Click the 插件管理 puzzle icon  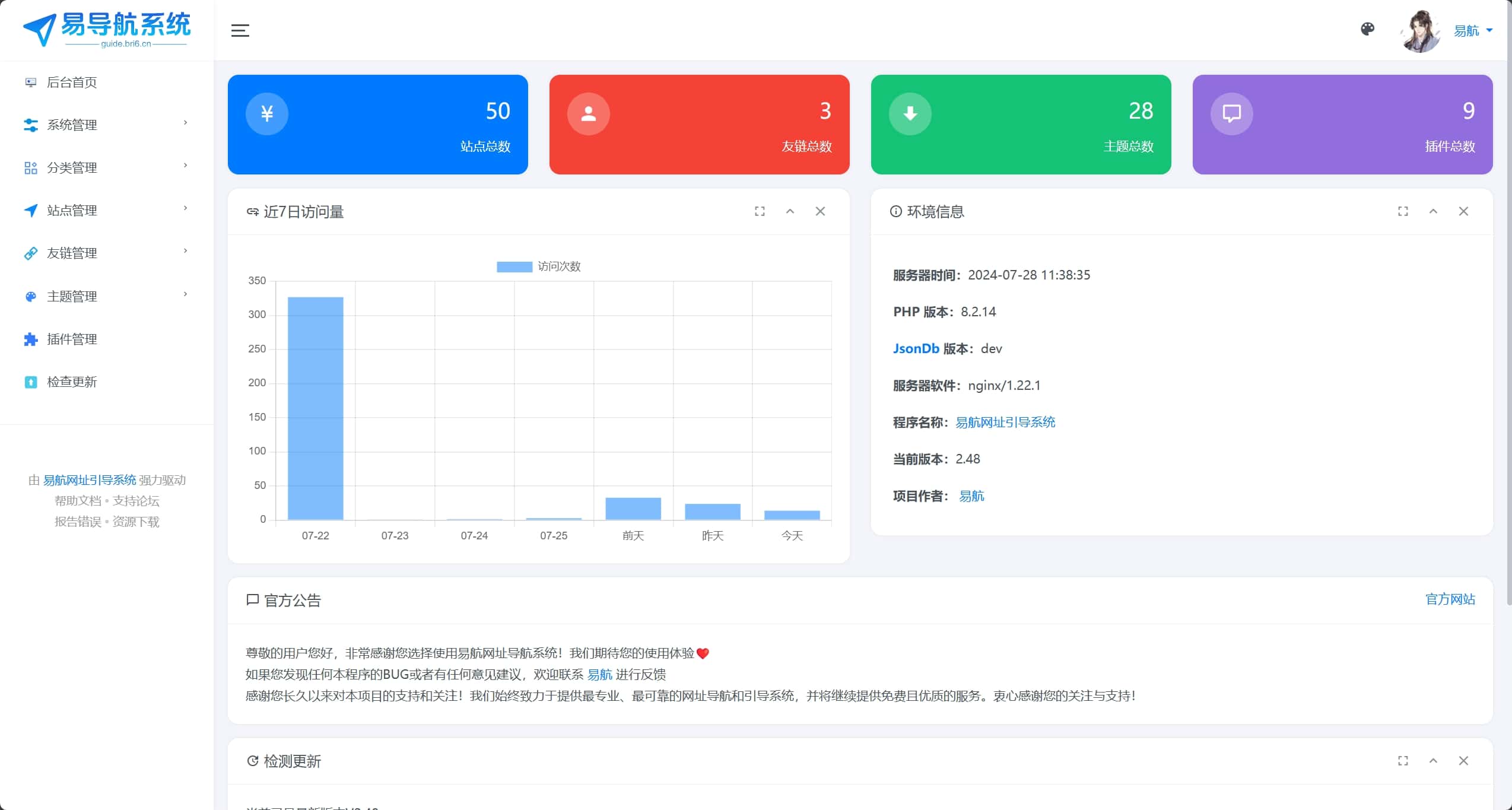coord(30,339)
